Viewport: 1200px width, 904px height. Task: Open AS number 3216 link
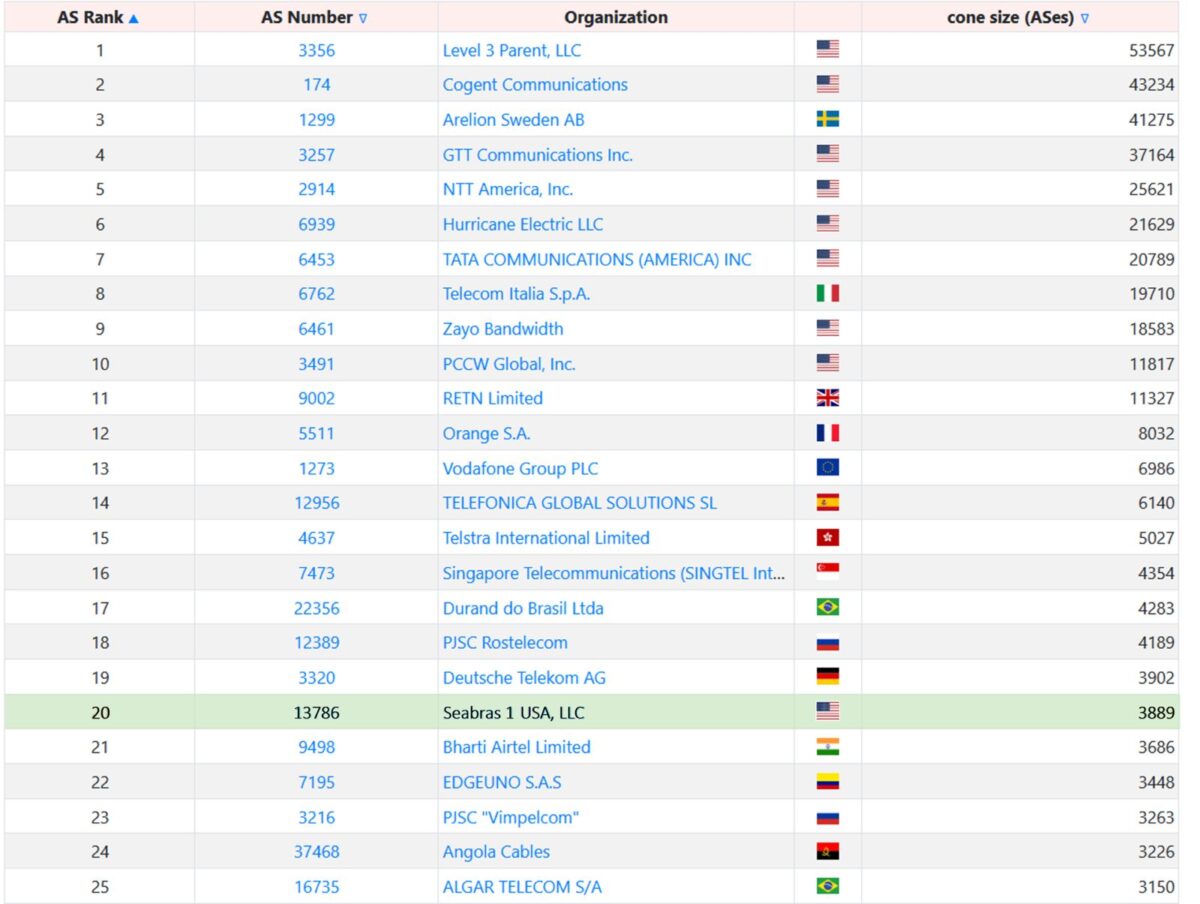pyautogui.click(x=316, y=817)
